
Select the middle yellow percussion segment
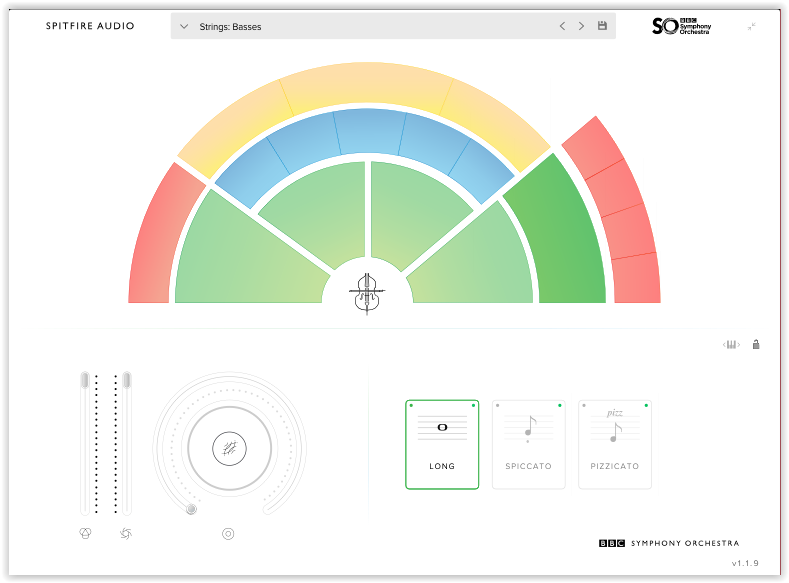(x=366, y=86)
